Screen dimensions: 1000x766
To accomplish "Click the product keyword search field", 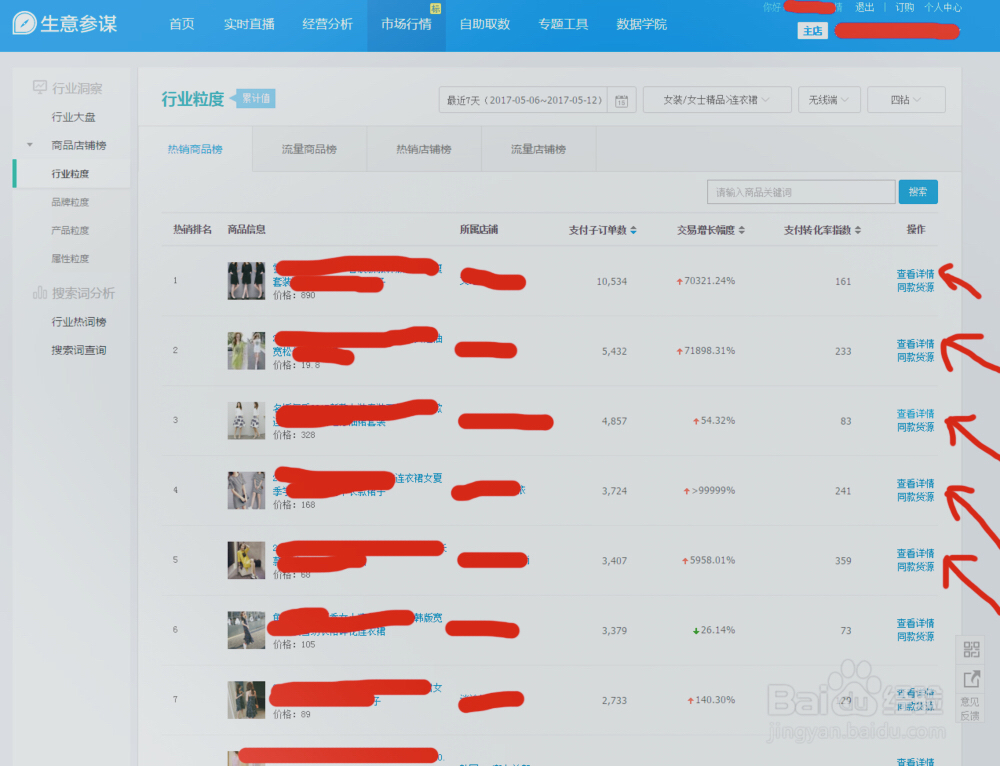I will 801,192.
